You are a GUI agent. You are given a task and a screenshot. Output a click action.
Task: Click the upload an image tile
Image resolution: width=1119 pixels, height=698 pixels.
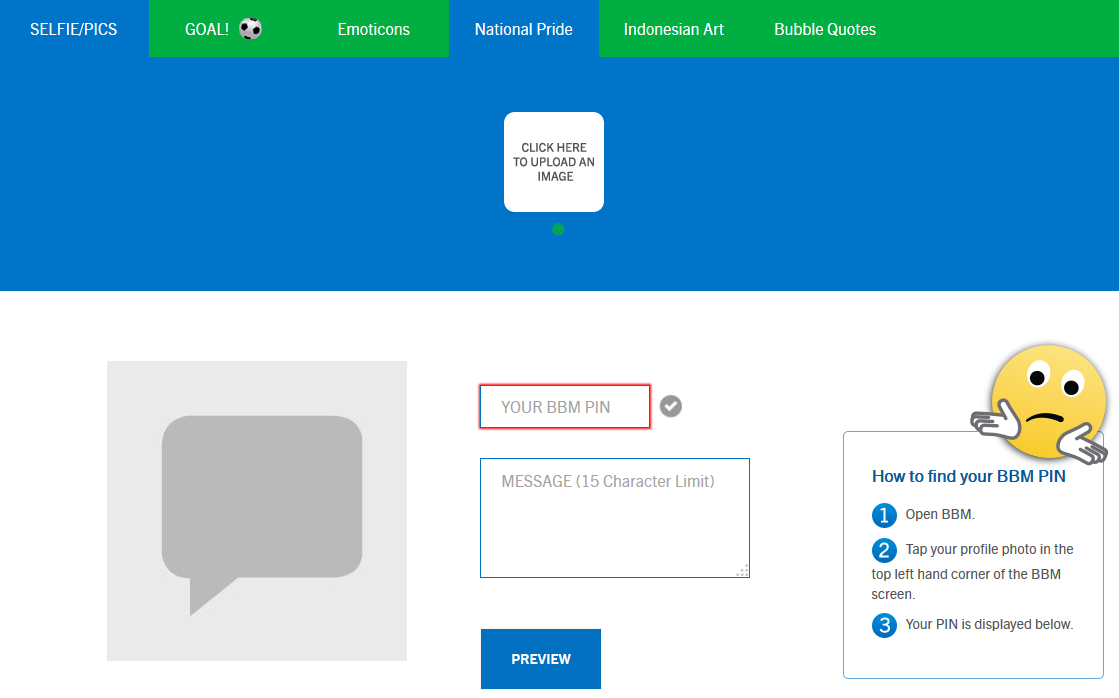click(x=554, y=162)
